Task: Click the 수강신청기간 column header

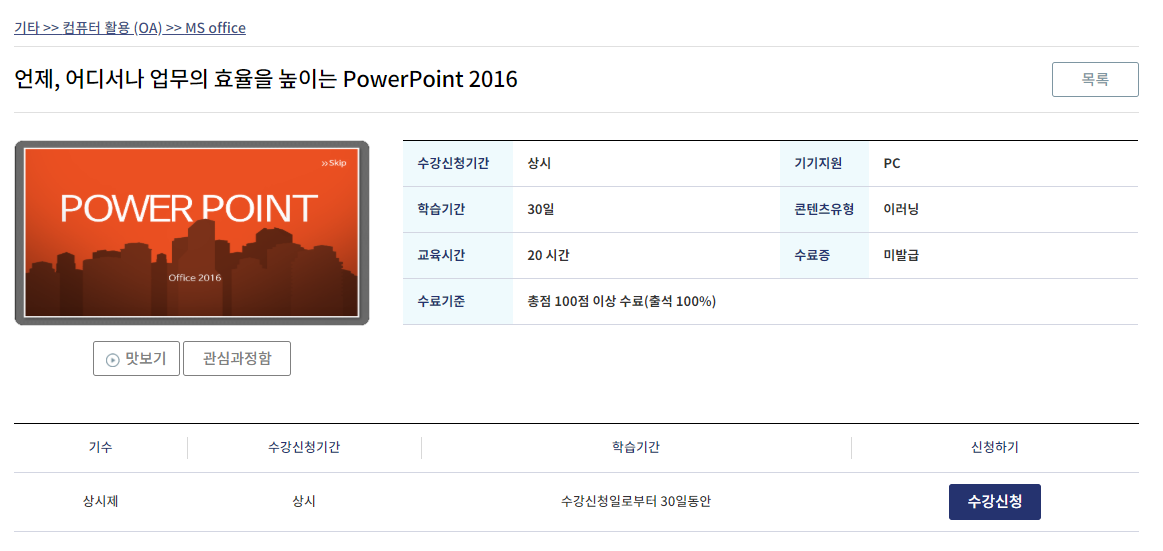Action: (304, 448)
